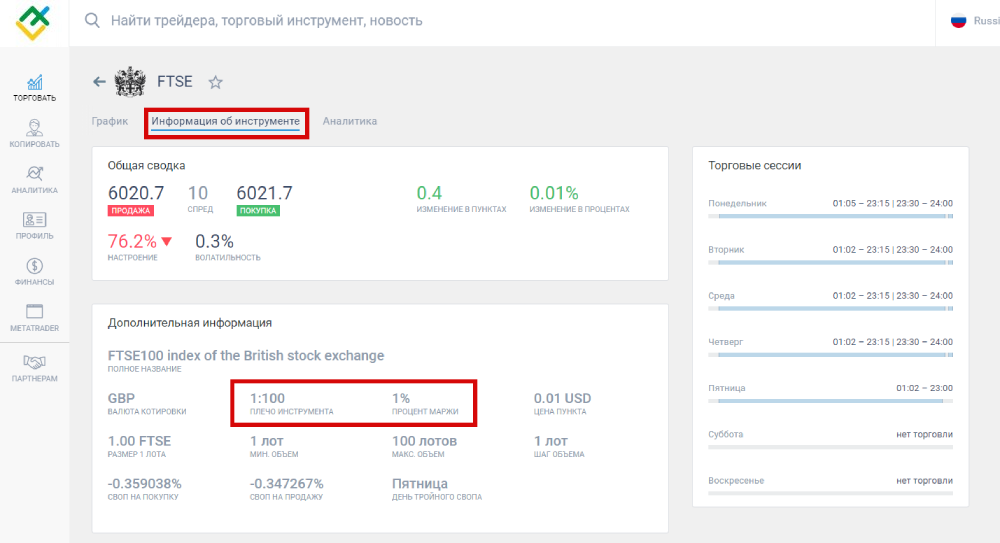The height and width of the screenshot is (543, 1000).
Task: Open the Аналитика sidebar section
Action: (x=34, y=180)
